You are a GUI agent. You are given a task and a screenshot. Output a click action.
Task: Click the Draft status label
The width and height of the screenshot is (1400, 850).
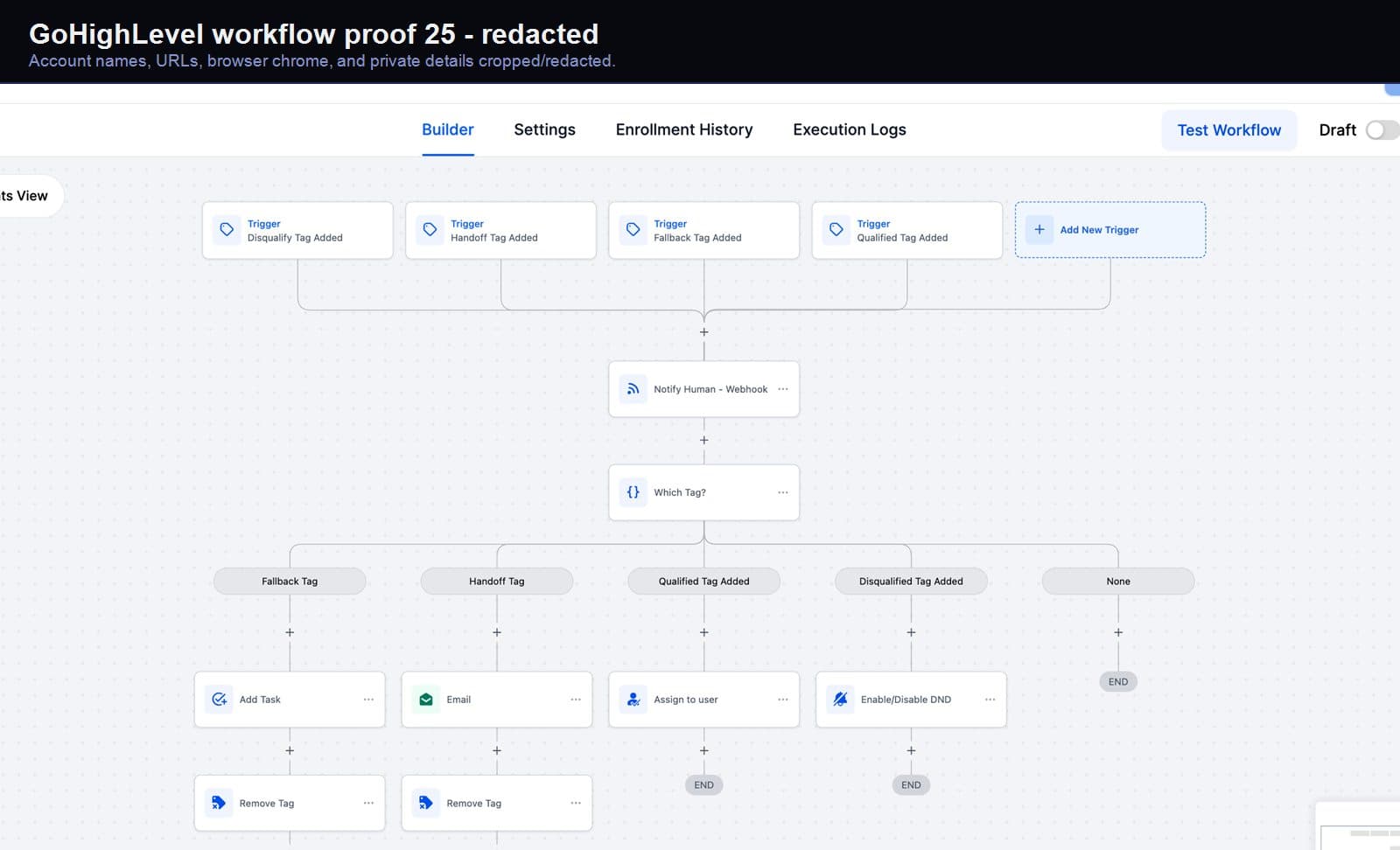(1337, 130)
